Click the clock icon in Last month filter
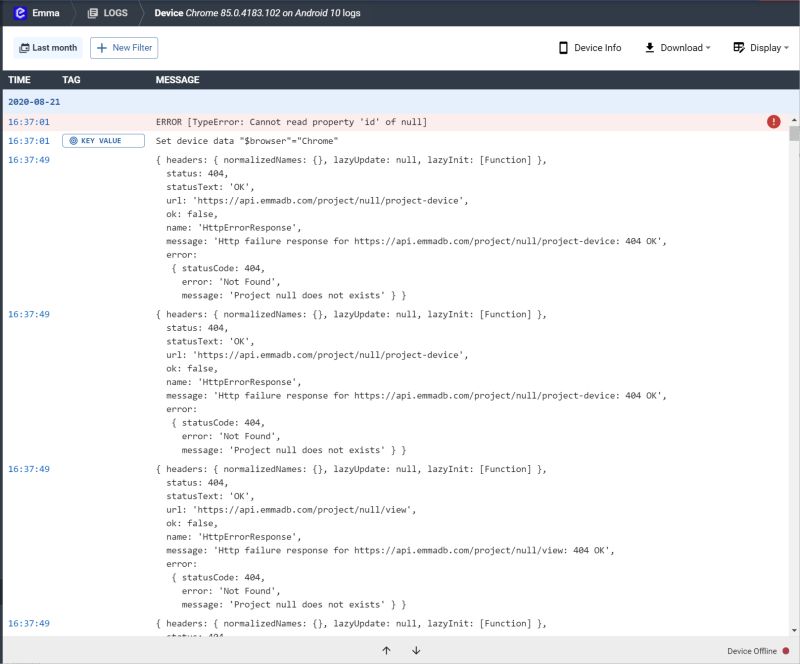This screenshot has height=664, width=800. 25,47
